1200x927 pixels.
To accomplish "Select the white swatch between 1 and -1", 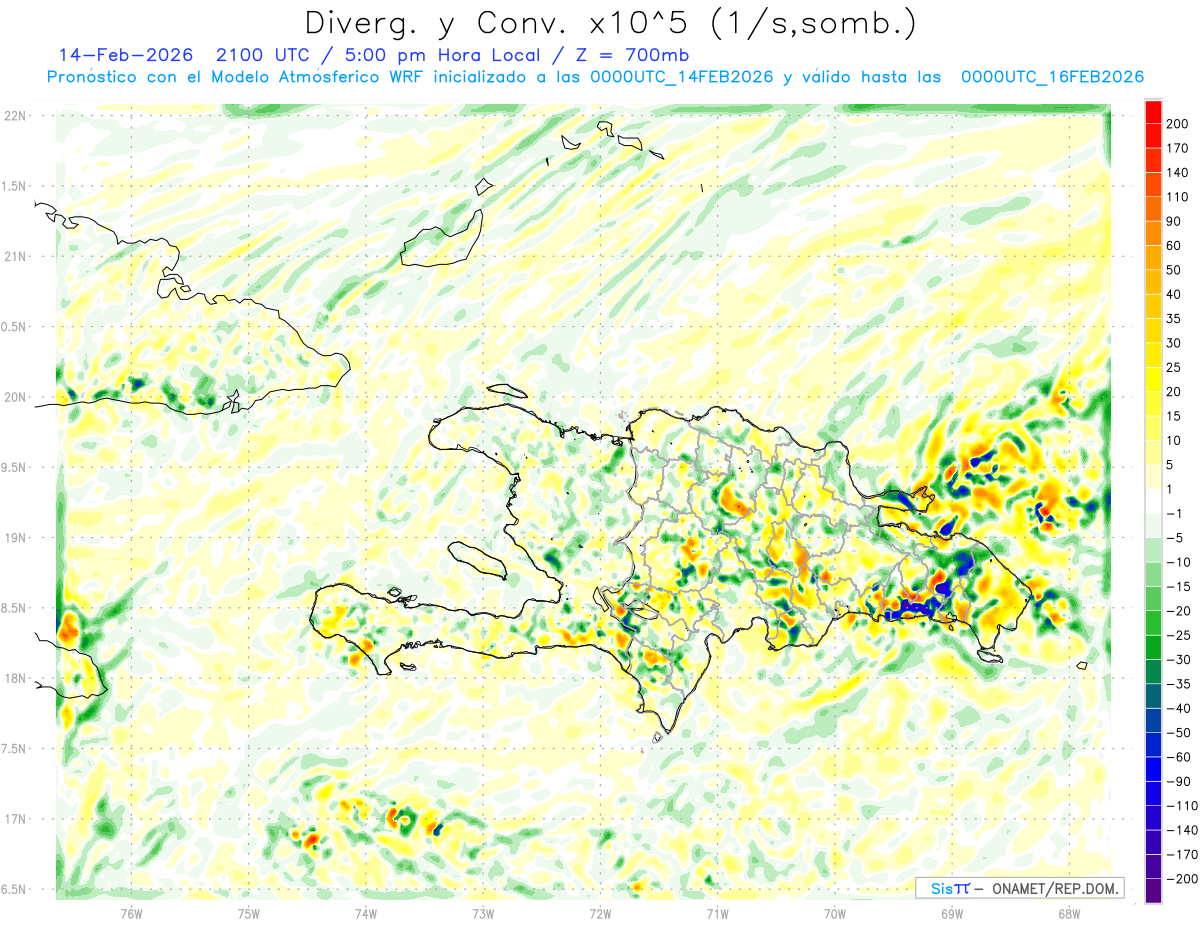I will (1153, 500).
